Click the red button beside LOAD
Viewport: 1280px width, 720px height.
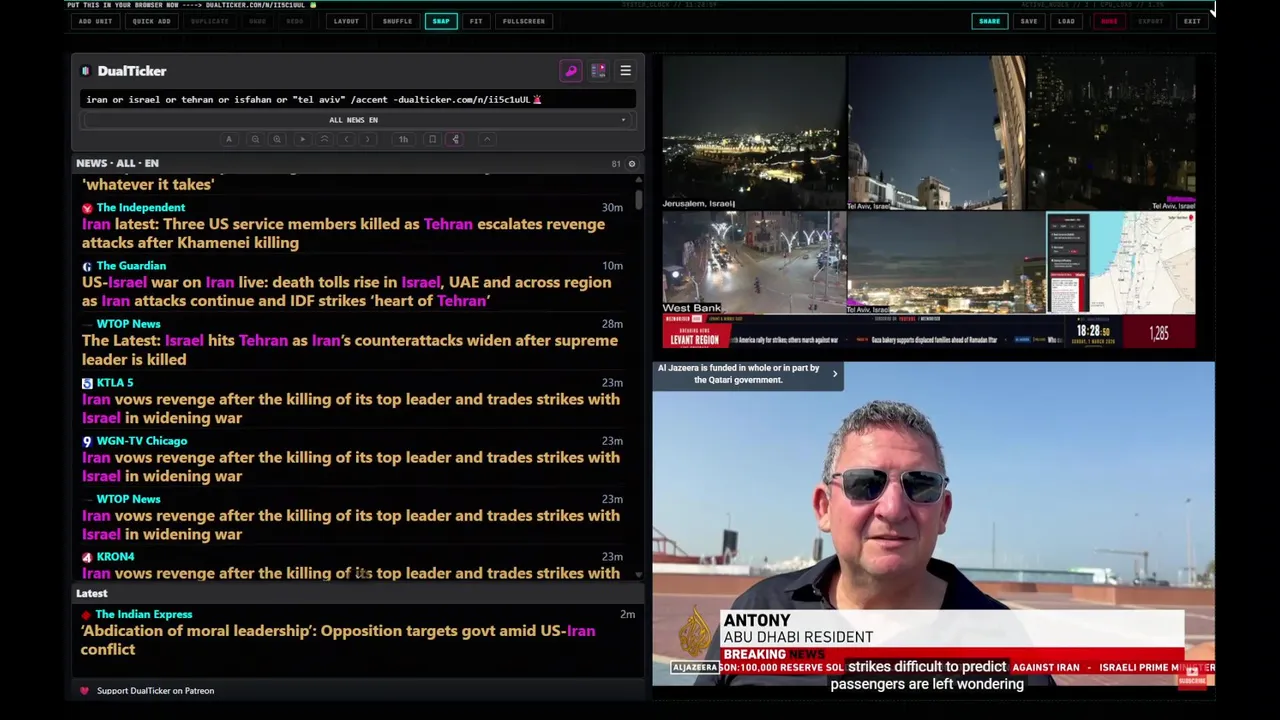(x=1109, y=21)
